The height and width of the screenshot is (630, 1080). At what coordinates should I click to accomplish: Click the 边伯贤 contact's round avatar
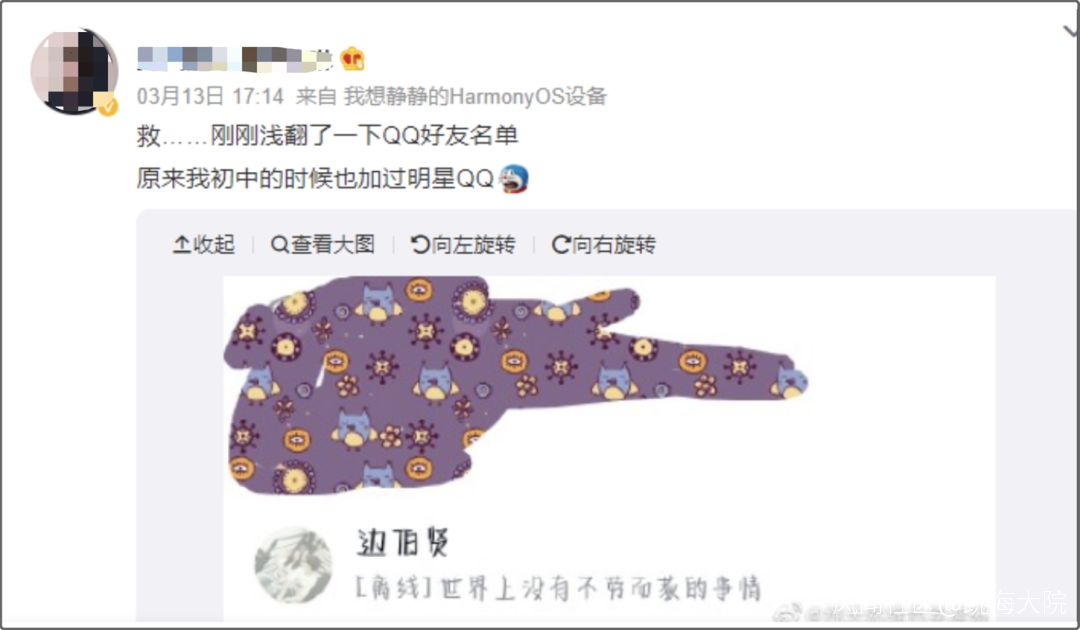click(x=294, y=565)
